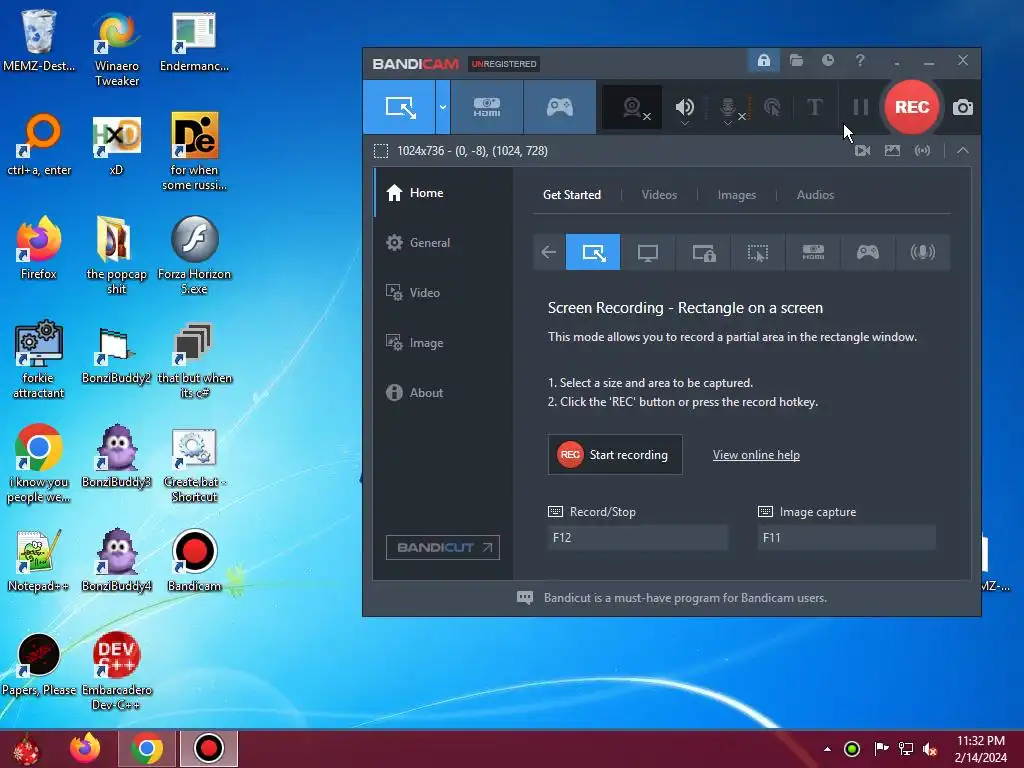Select audio only recording mode icon

(x=922, y=252)
